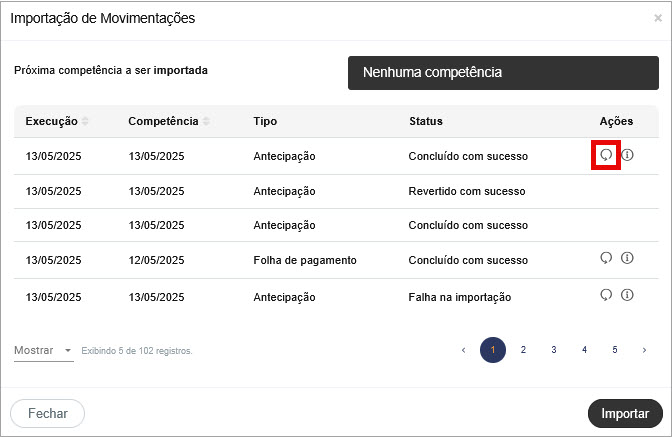Click revert icon on Falha na importação row
Screen dimensions: 672x437
(606, 295)
